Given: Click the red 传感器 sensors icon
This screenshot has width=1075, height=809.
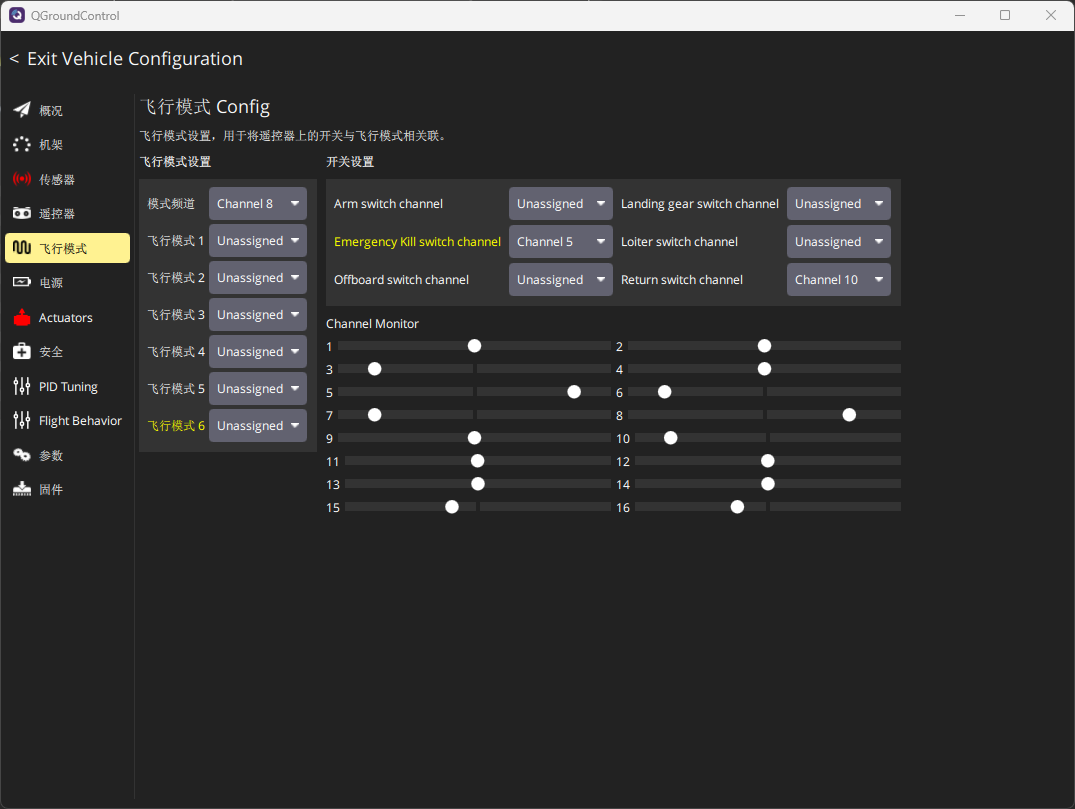Looking at the screenshot, I should (22, 179).
